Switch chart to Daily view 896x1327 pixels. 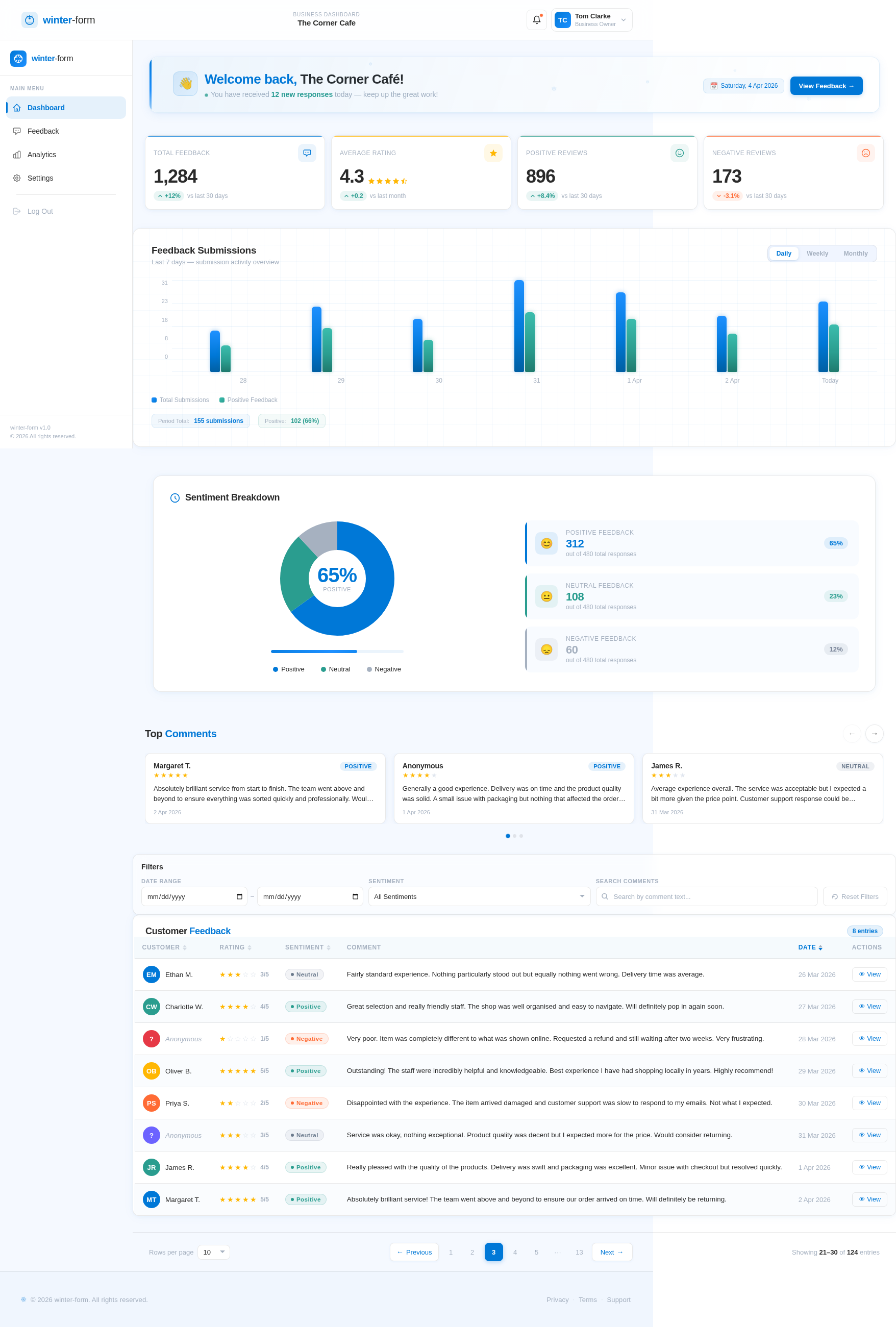pyautogui.click(x=784, y=254)
